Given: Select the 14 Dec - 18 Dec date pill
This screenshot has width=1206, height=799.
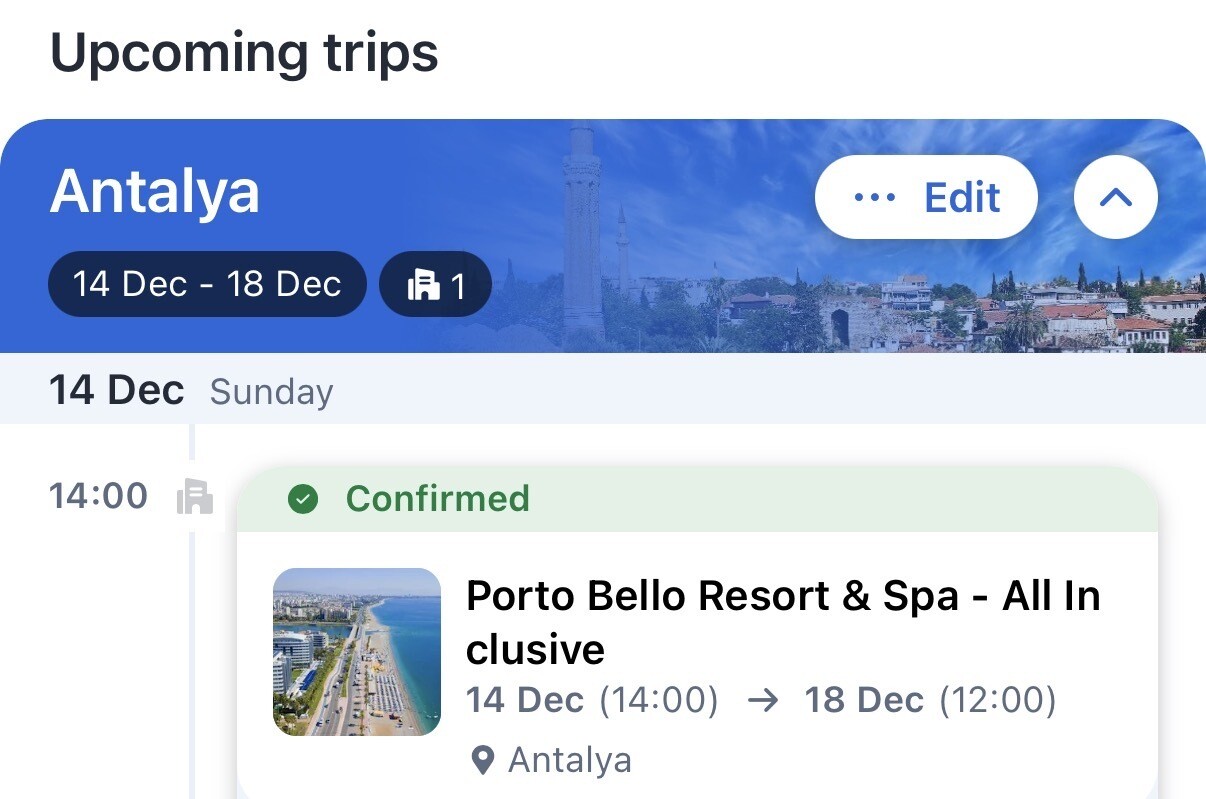Looking at the screenshot, I should point(207,284).
